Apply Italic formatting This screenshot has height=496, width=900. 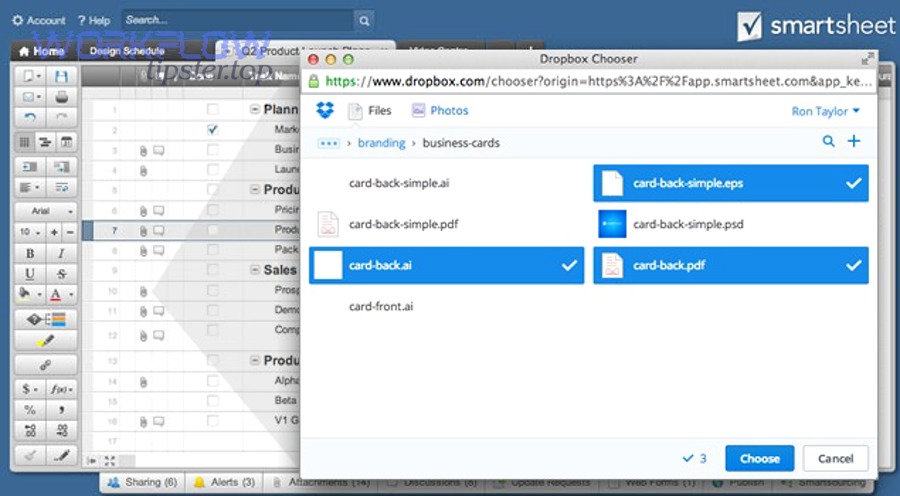tap(61, 253)
